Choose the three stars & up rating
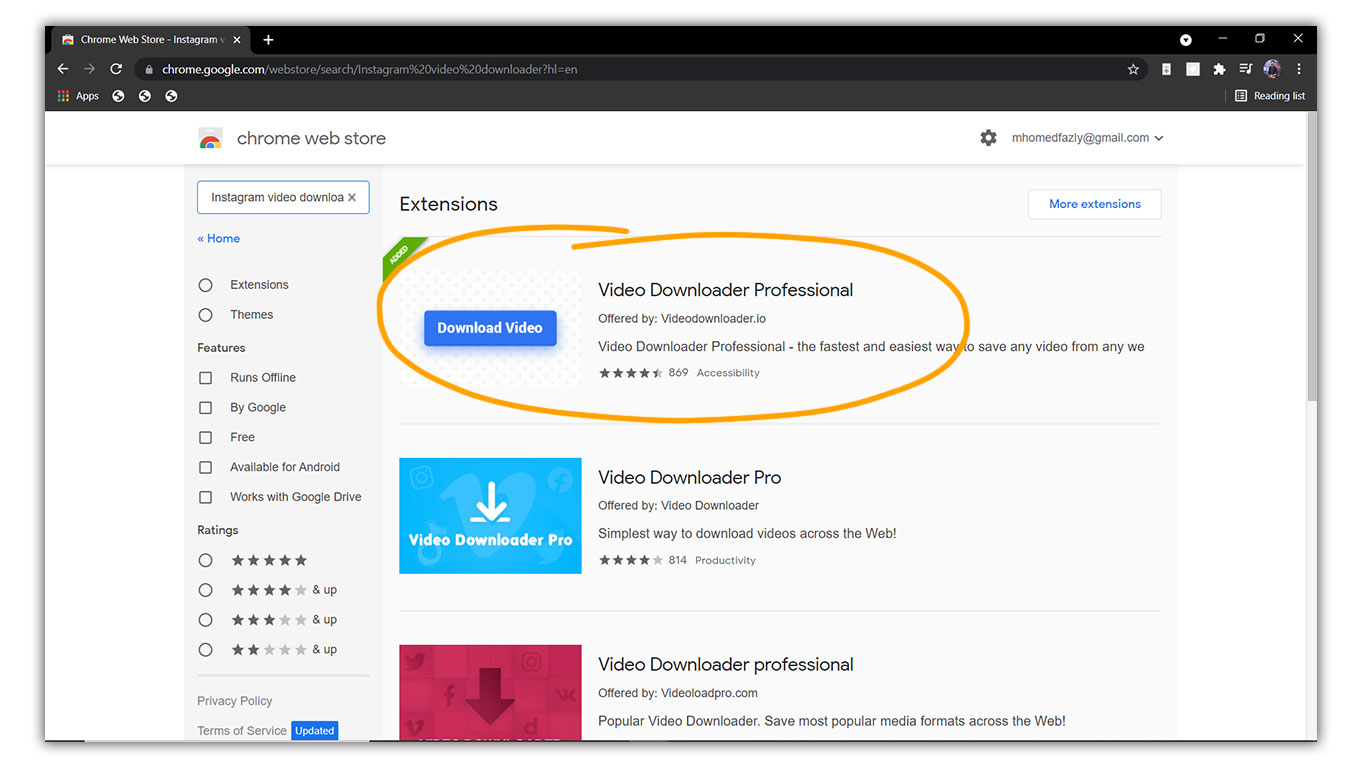Screen dimensions: 1366x768 (206, 620)
